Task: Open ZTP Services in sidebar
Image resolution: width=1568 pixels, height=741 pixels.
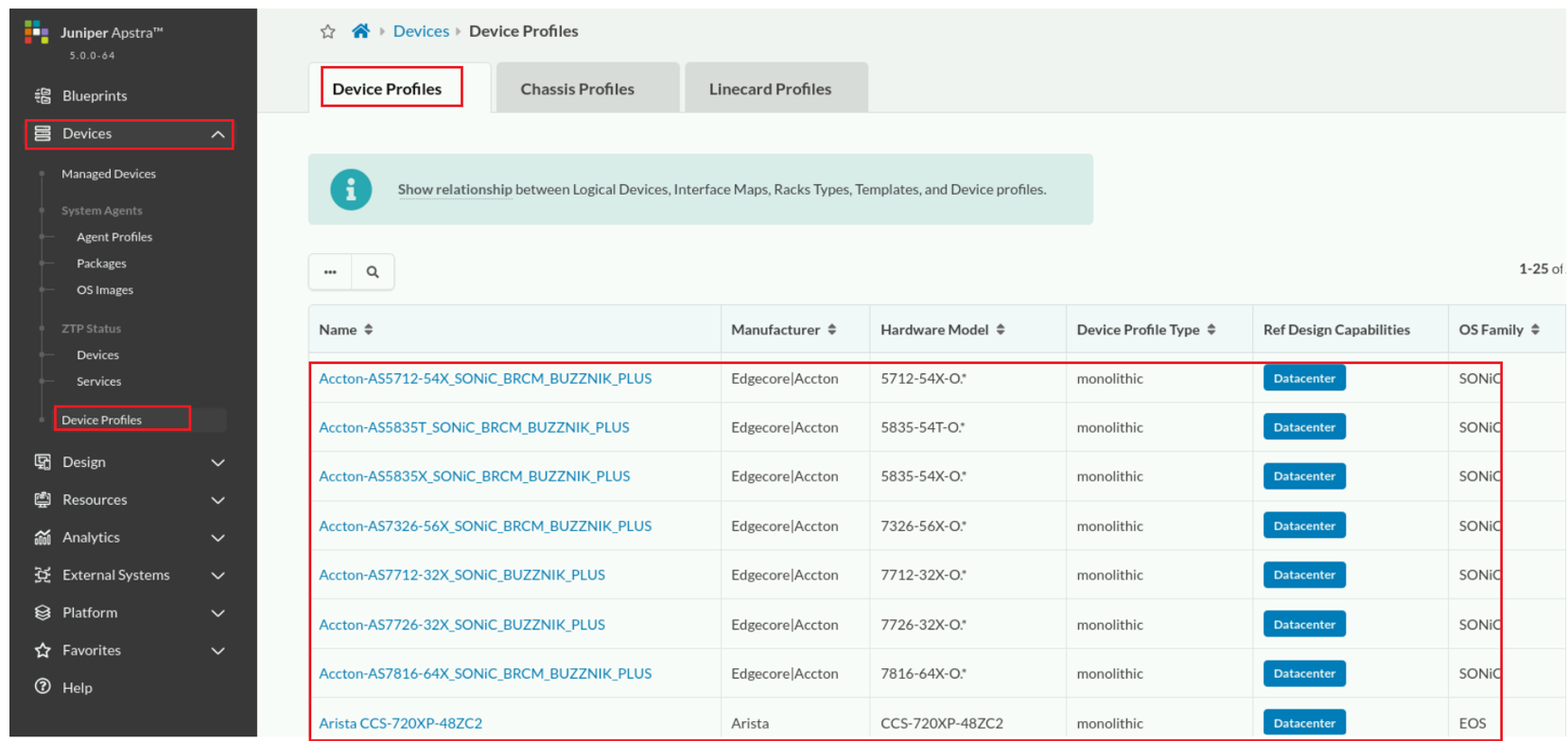Action: point(98,382)
